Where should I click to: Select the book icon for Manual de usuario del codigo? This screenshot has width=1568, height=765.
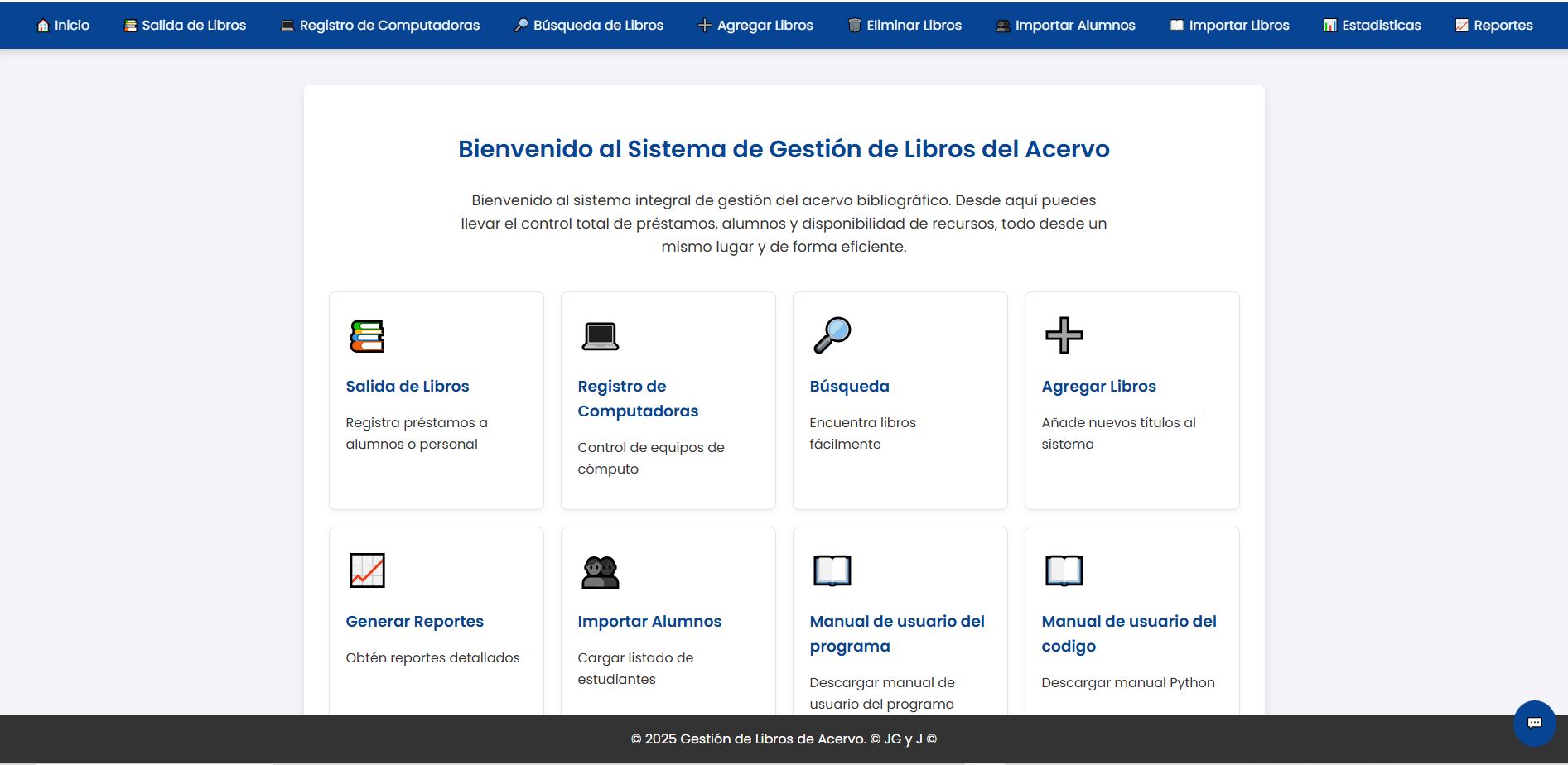[x=1063, y=570]
